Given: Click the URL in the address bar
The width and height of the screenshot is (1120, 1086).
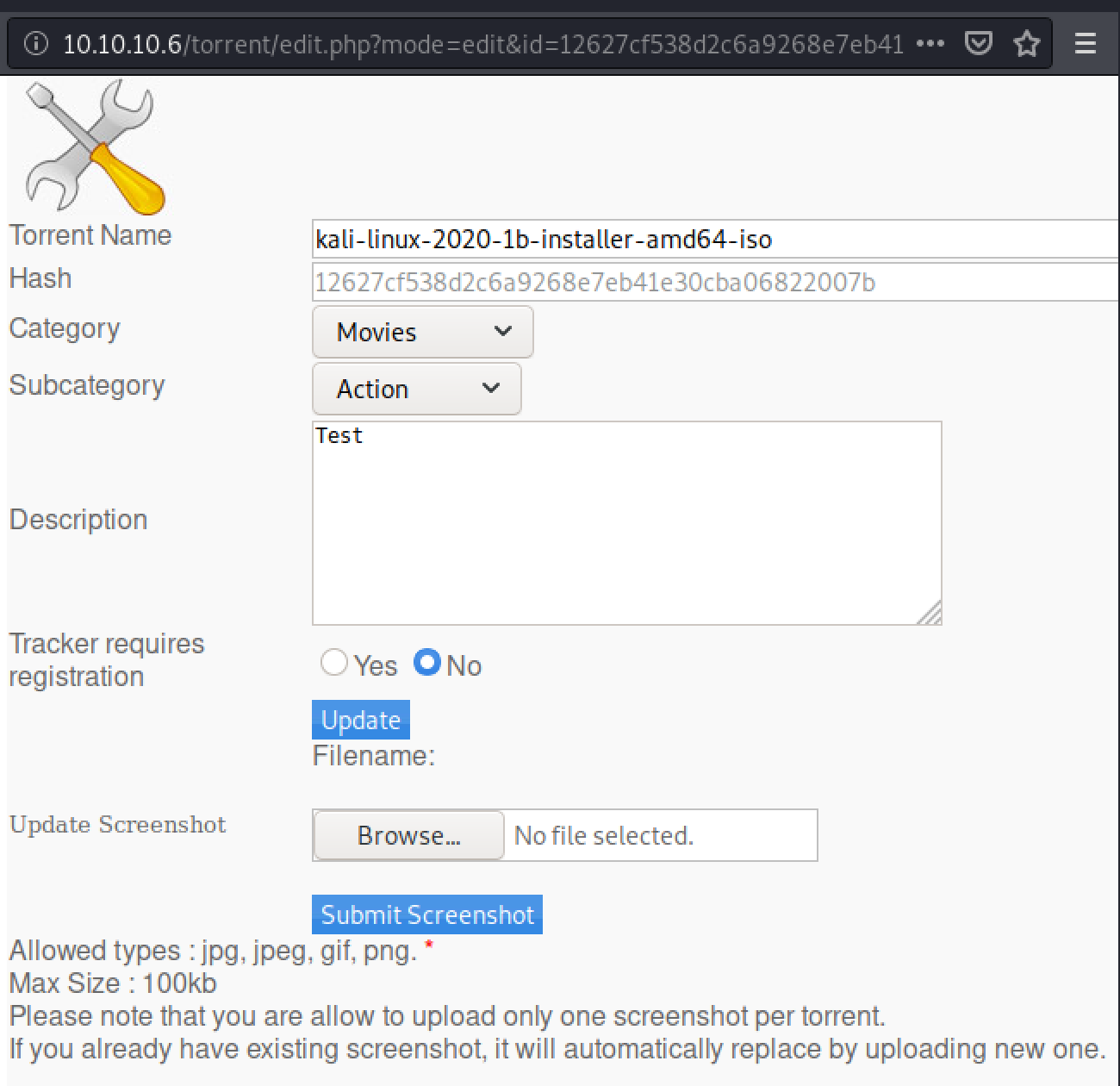Looking at the screenshot, I should click(482, 43).
